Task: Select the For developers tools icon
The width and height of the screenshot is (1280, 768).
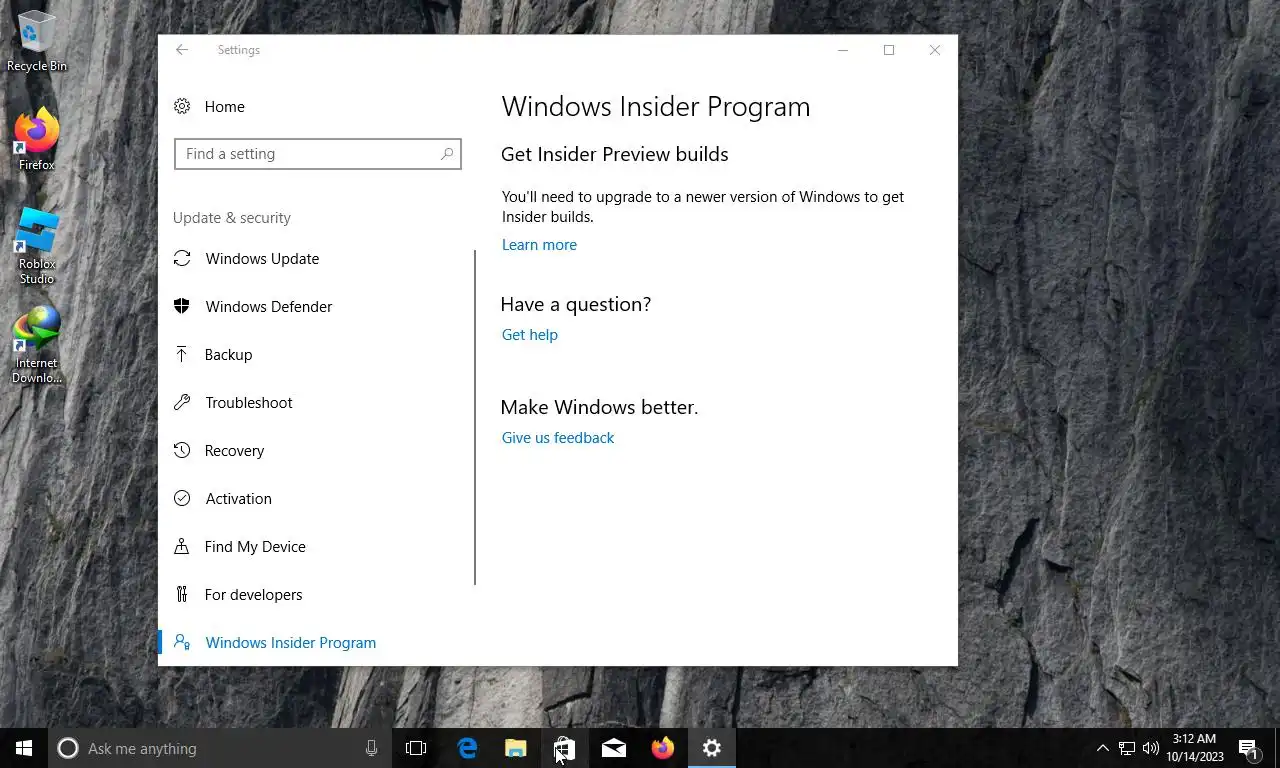Action: click(182, 594)
